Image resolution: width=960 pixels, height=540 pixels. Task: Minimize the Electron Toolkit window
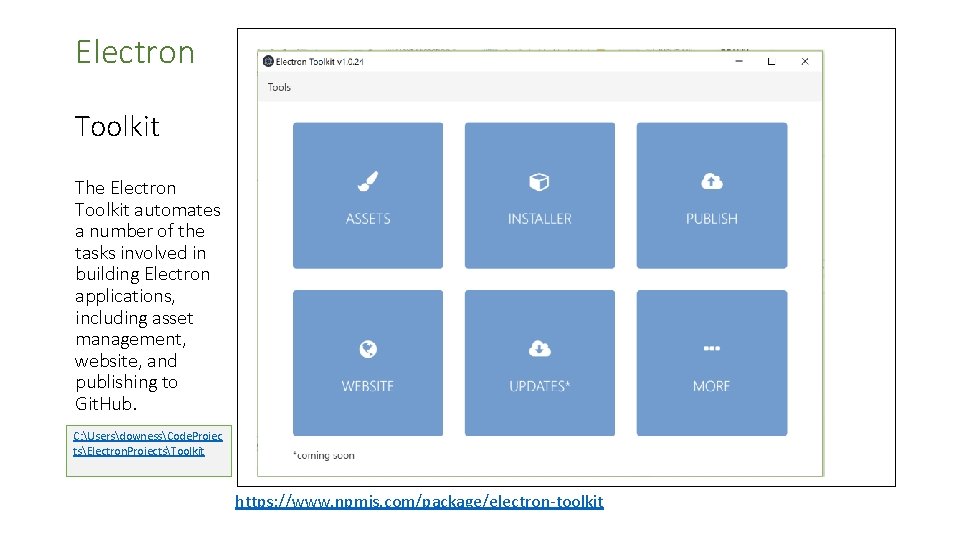coord(739,61)
